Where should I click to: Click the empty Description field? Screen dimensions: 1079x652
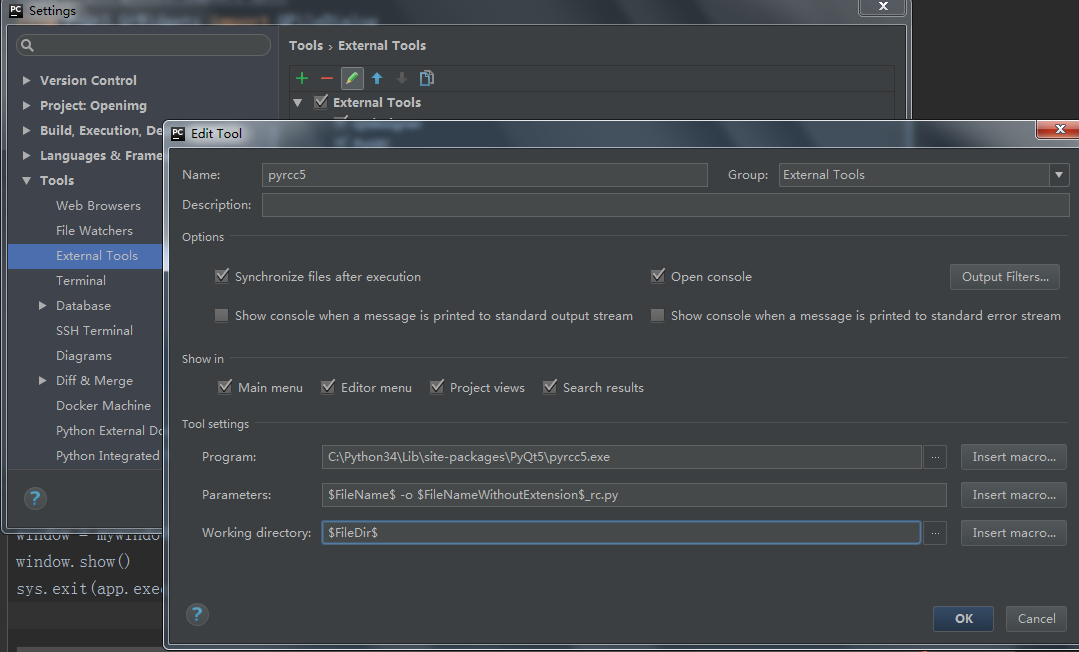[x=665, y=205]
